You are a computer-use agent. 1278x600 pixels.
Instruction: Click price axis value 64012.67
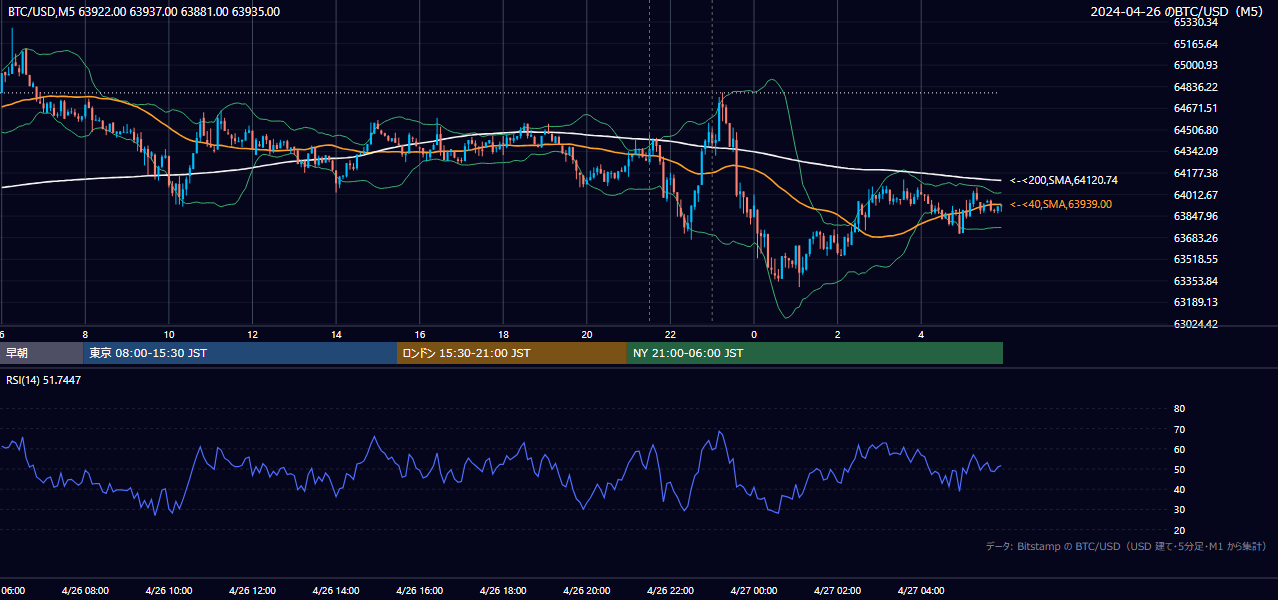(x=1195, y=195)
